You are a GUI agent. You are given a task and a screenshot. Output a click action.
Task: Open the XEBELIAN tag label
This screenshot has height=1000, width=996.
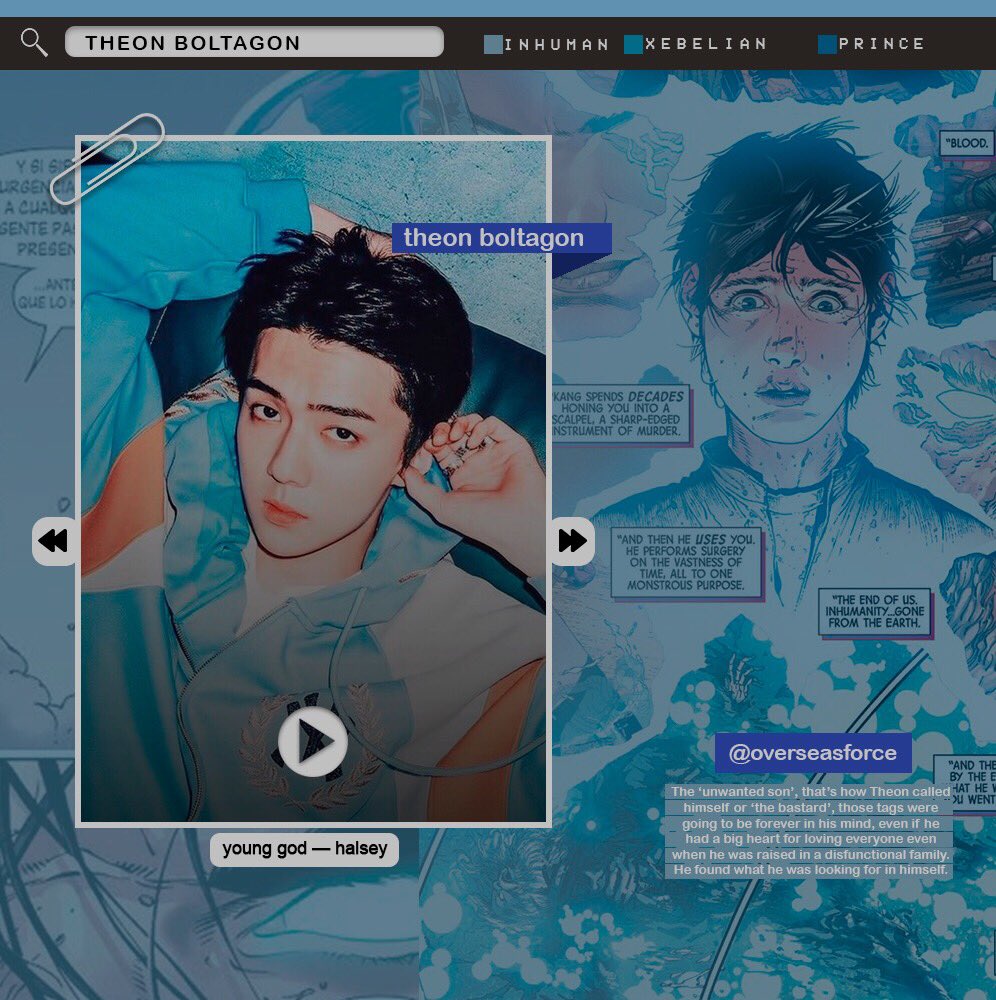coord(706,44)
